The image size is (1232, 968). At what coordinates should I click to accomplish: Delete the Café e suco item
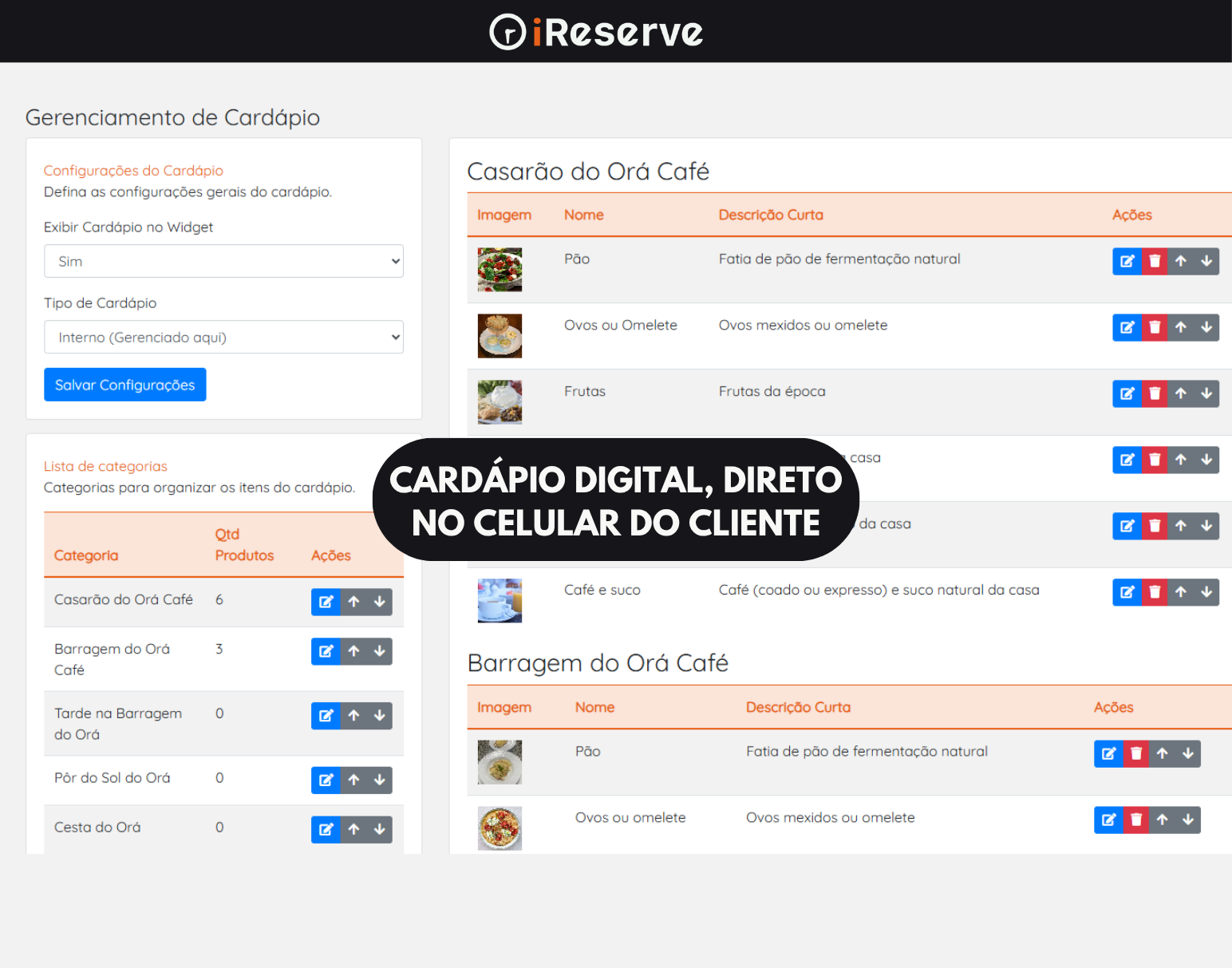(x=1155, y=593)
